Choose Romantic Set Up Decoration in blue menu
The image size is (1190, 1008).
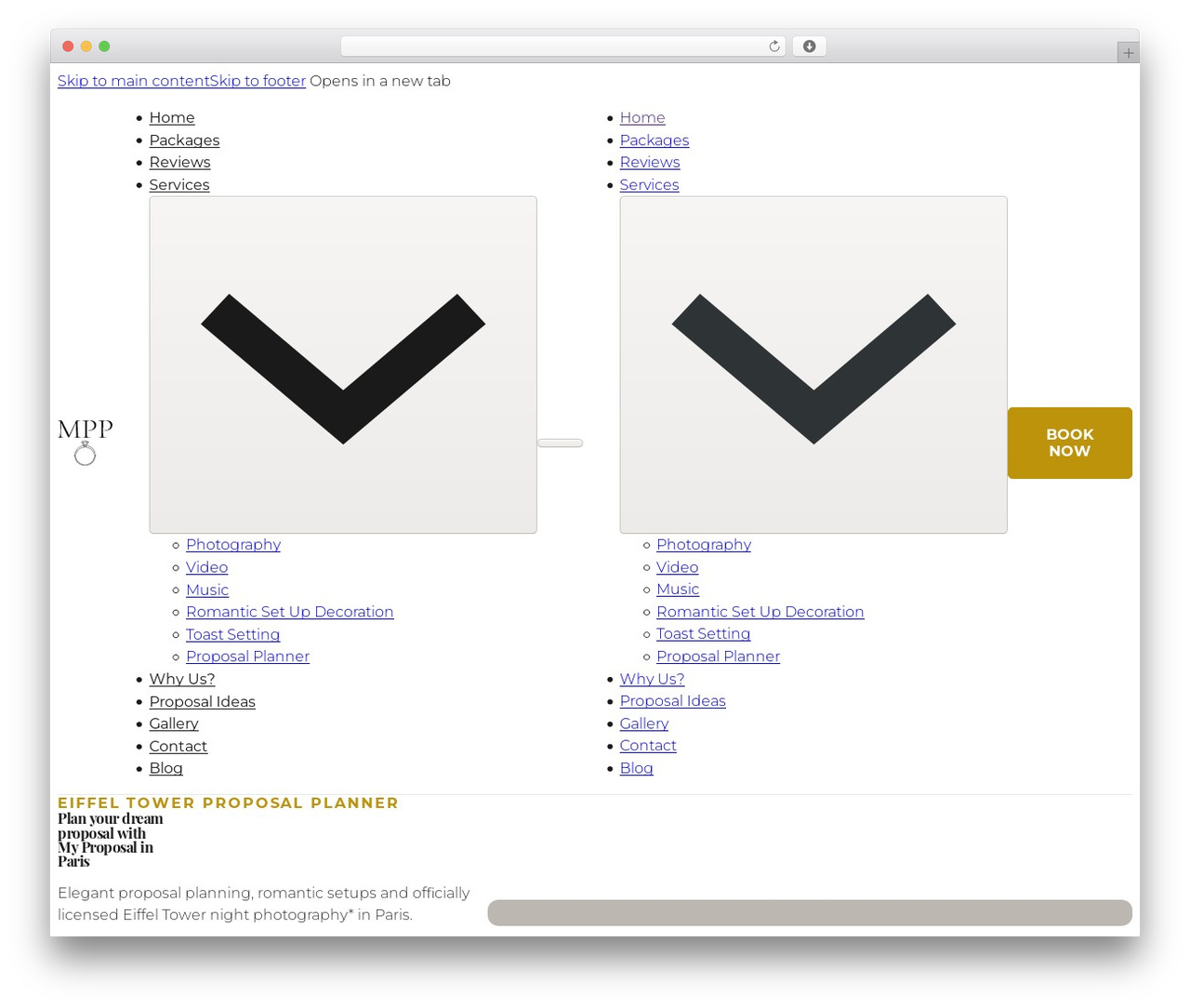pyautogui.click(x=760, y=611)
